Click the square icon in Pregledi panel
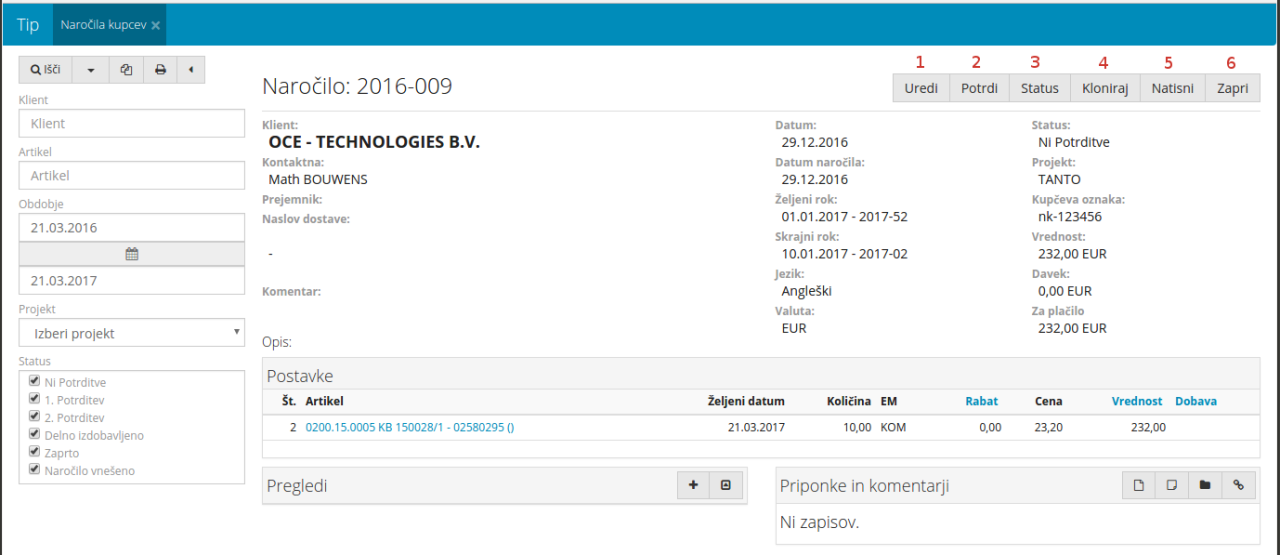The height and width of the screenshot is (555, 1280). [x=726, y=486]
